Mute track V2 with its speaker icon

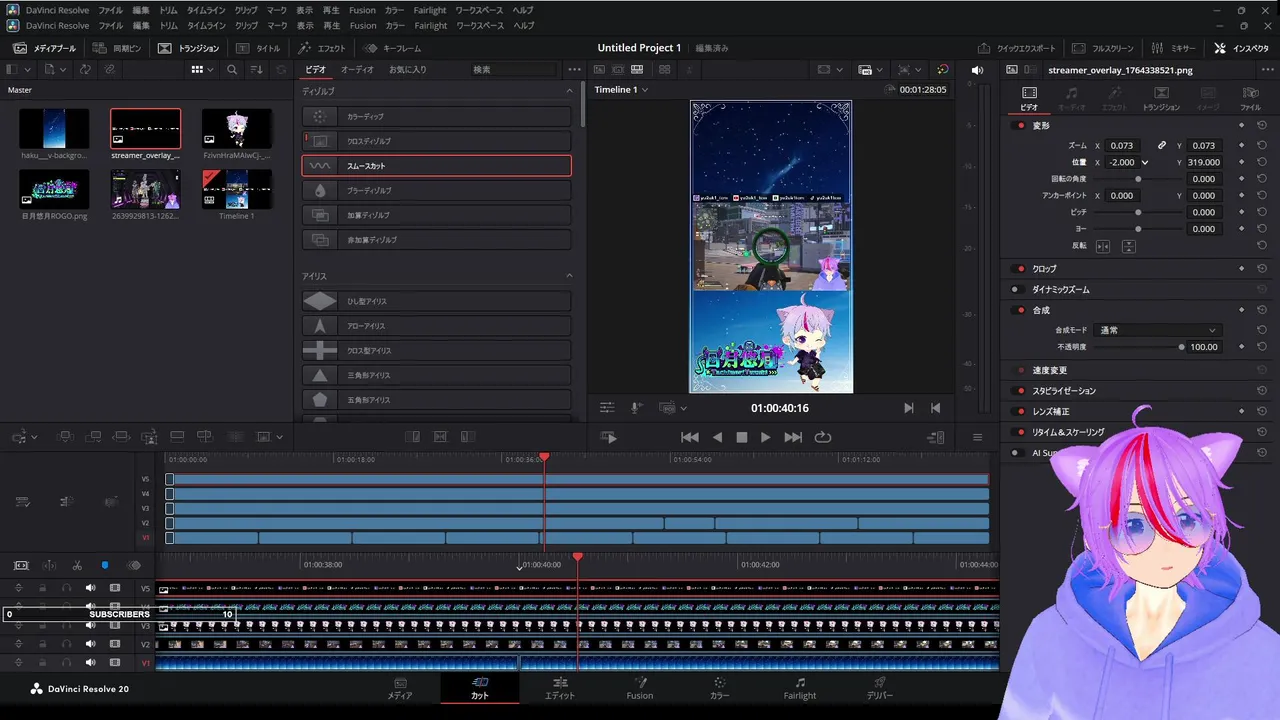[90, 644]
